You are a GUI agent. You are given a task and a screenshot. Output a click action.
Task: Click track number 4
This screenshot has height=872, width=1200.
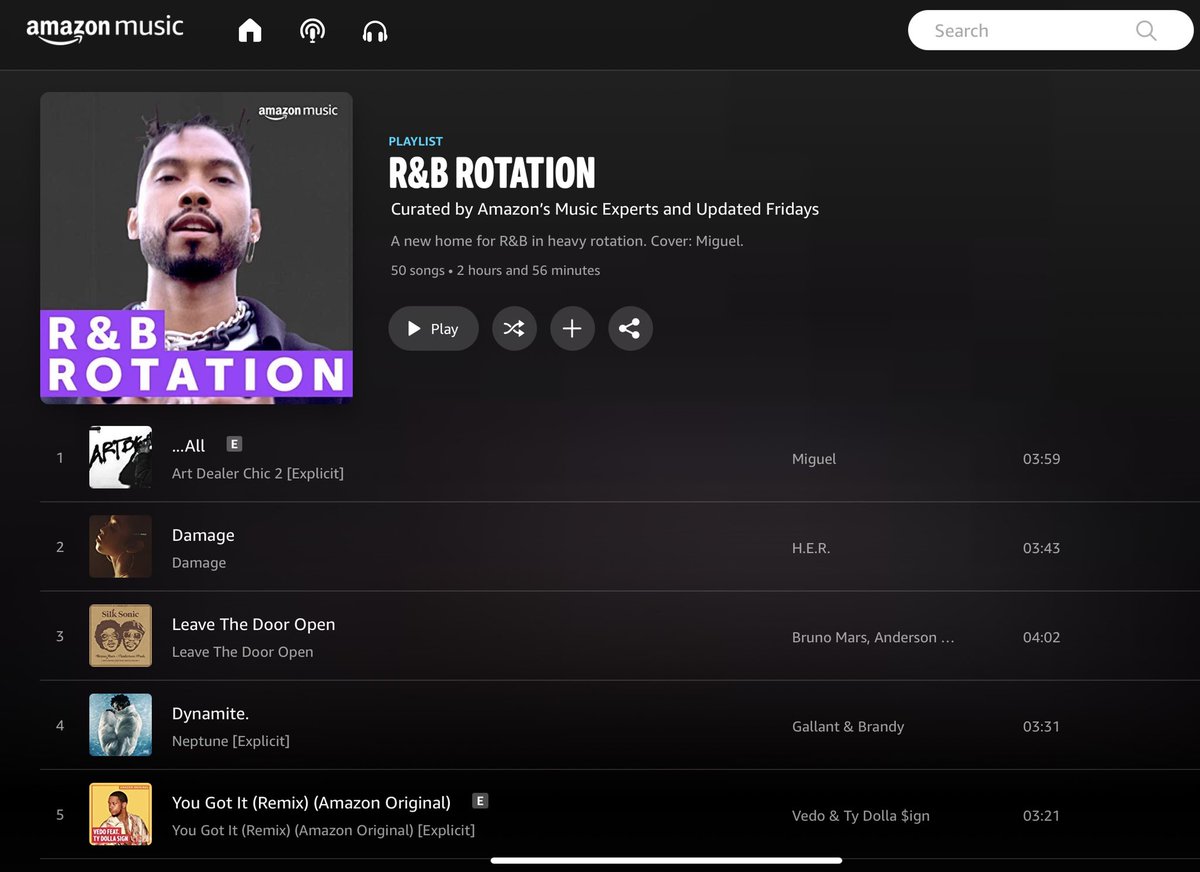coord(60,725)
